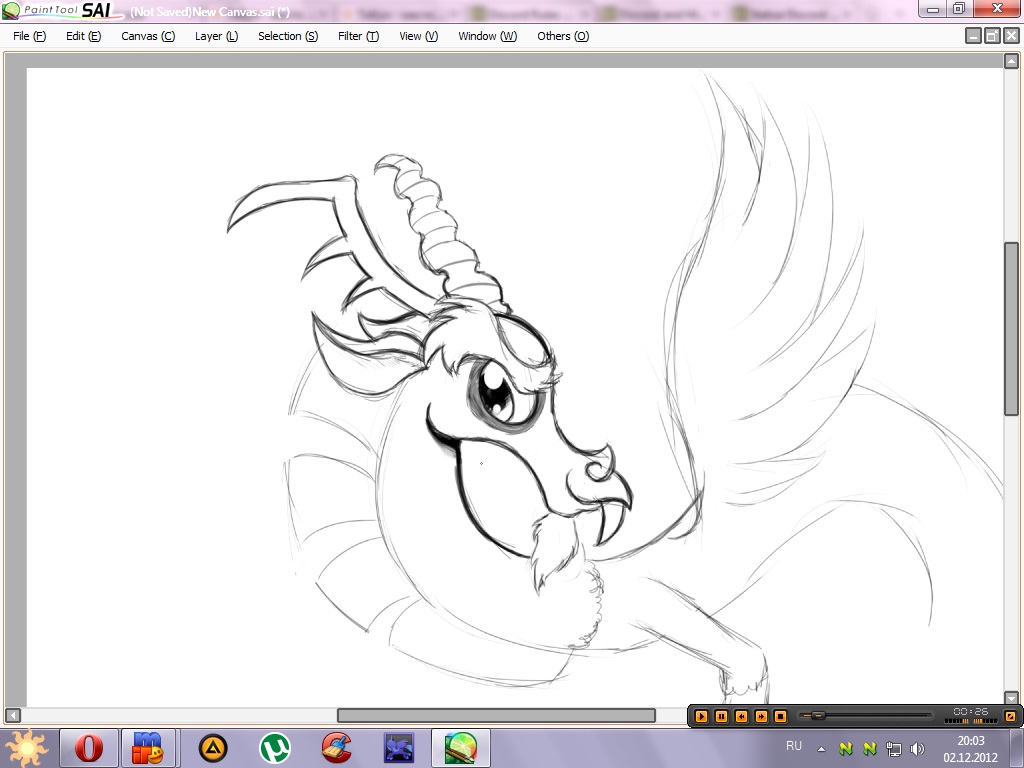Open the View menu
This screenshot has width=1024, height=768.
(418, 36)
